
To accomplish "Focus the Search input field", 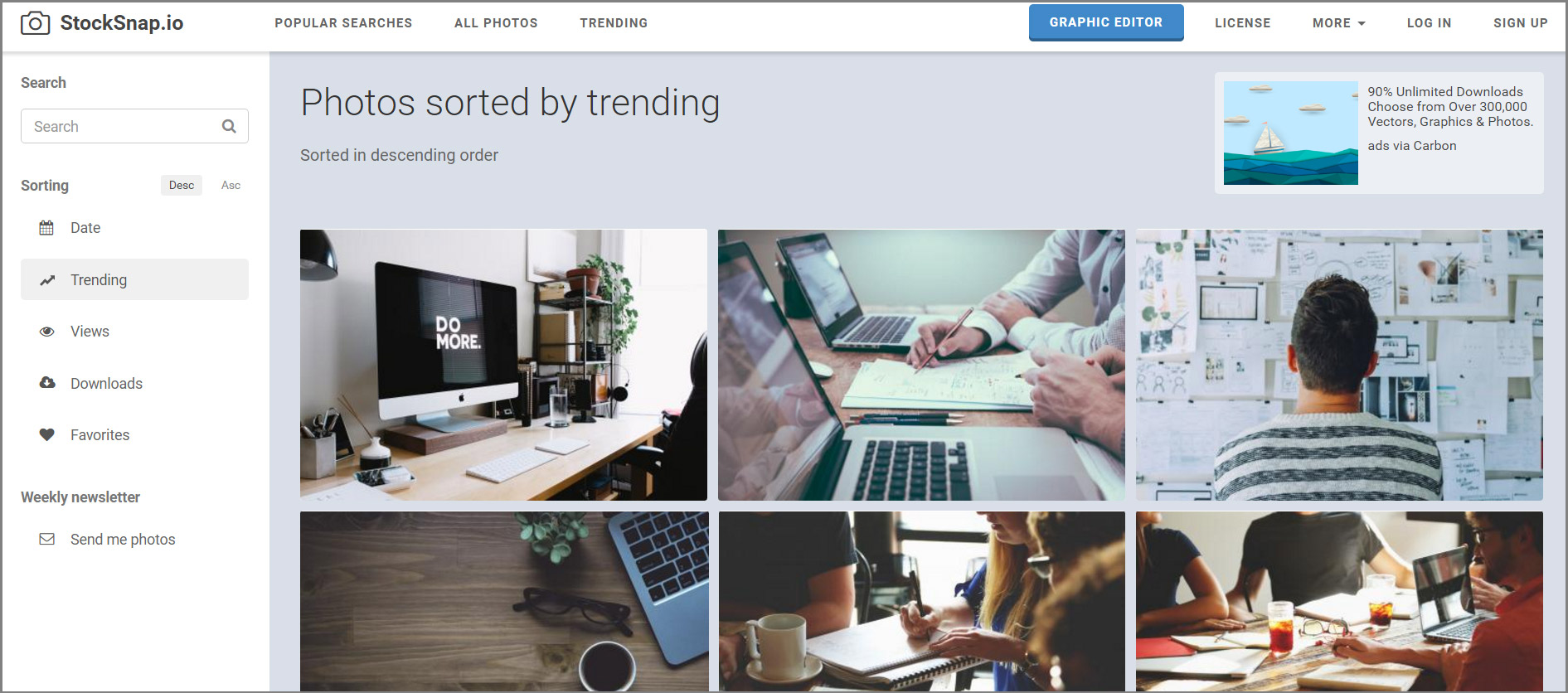I will coord(134,126).
